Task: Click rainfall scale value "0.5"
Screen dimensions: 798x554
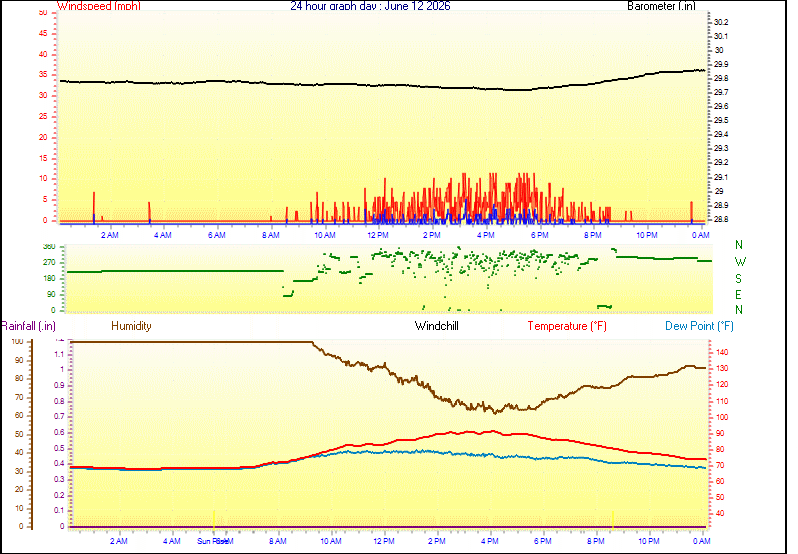Action: coord(60,448)
